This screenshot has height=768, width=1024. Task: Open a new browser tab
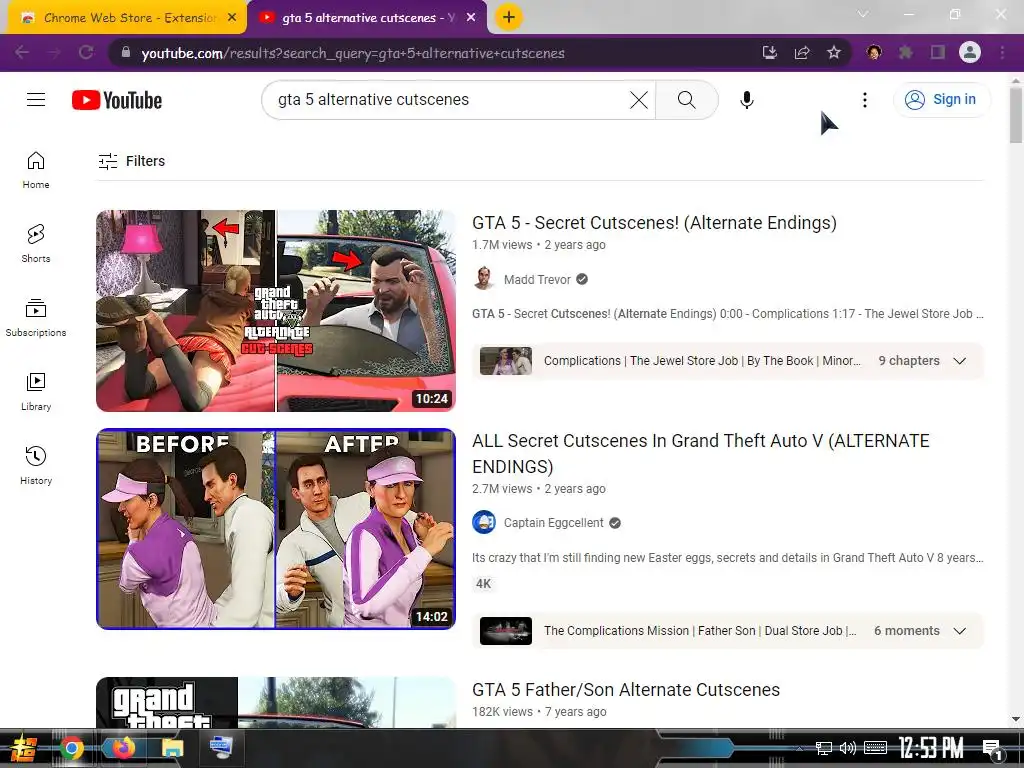tap(509, 18)
